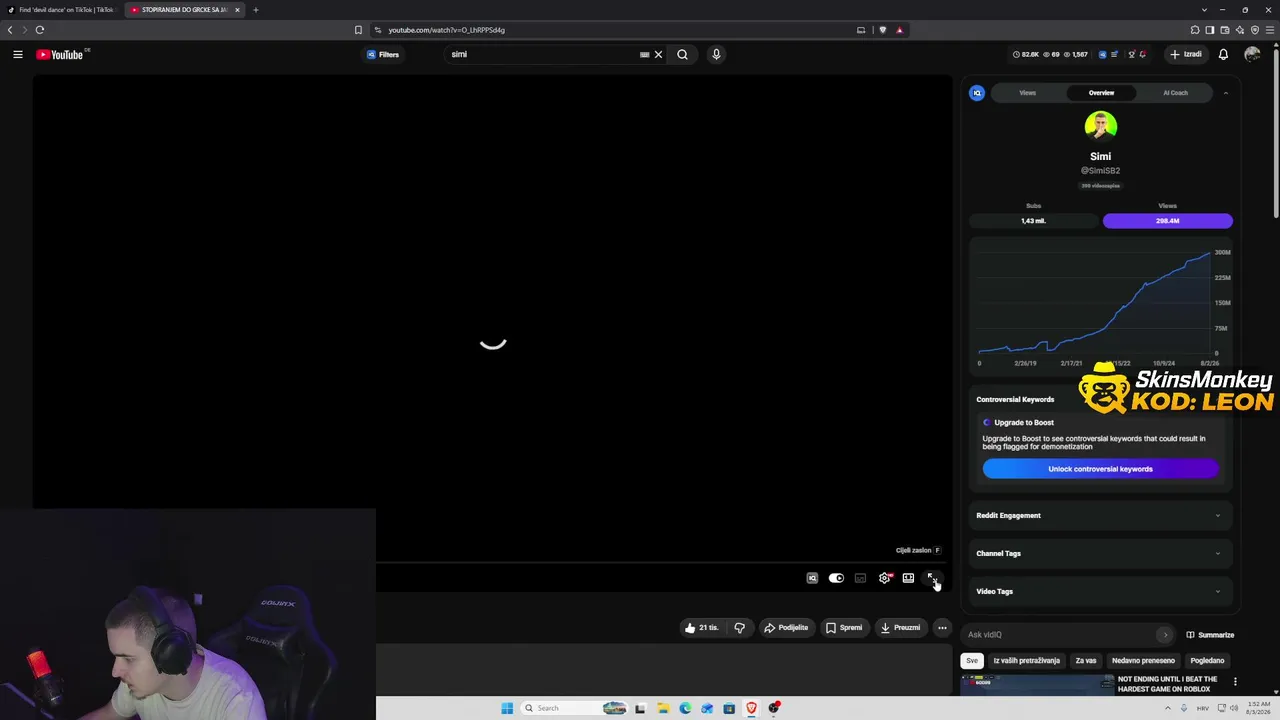Select the Overview tab in vidIQ

(x=1101, y=93)
